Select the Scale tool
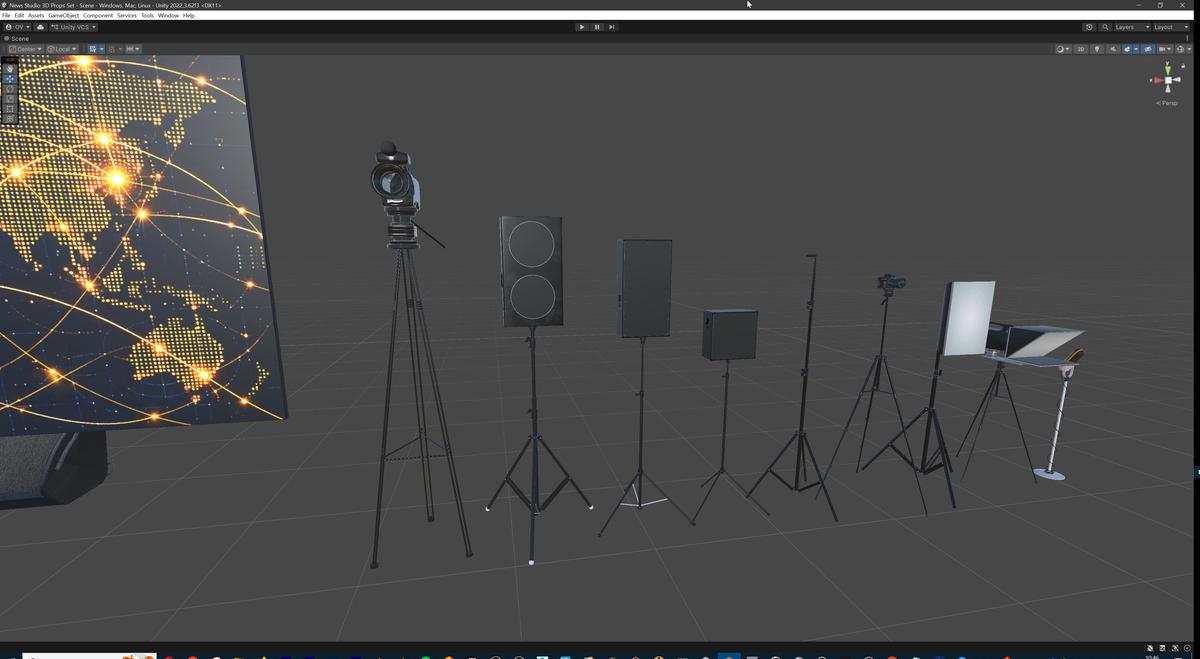1200x659 pixels. (x=10, y=98)
